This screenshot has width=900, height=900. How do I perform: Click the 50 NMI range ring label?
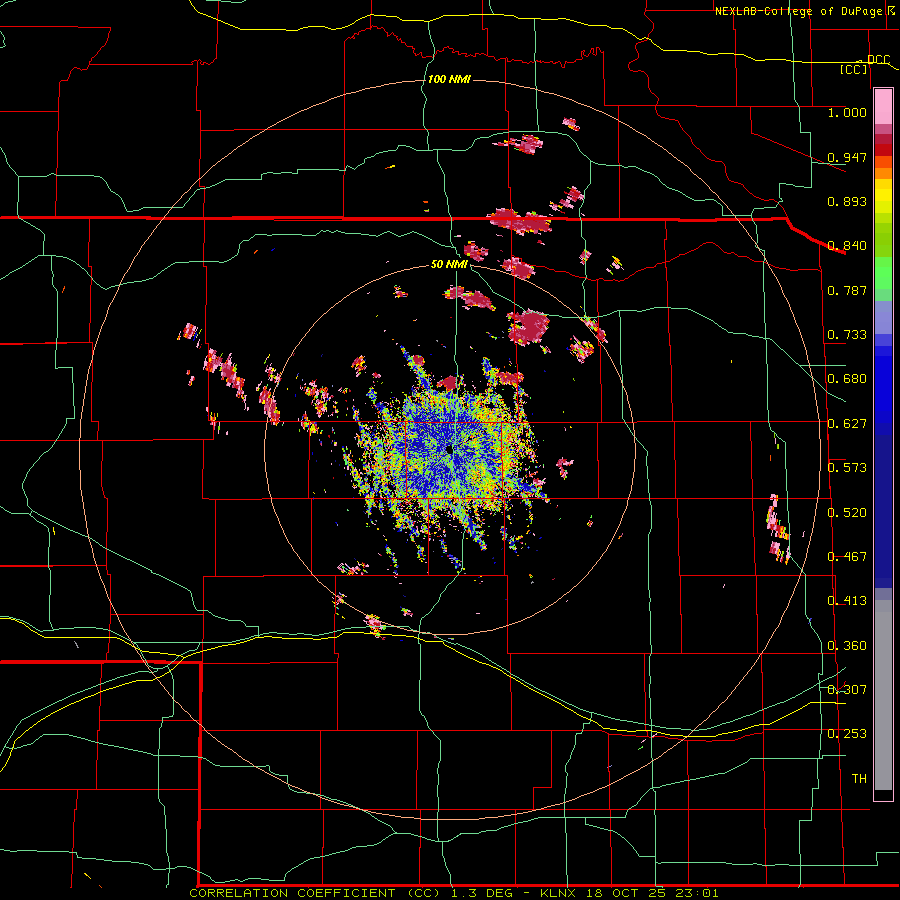(x=449, y=264)
